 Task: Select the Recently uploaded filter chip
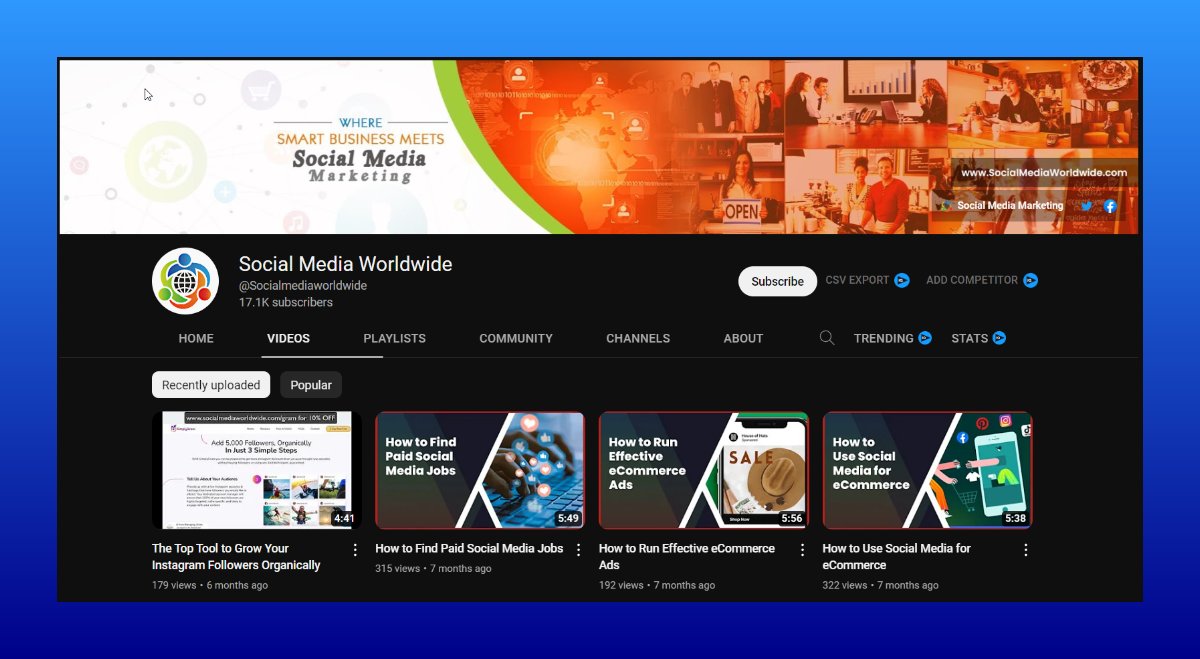pyautogui.click(x=211, y=385)
